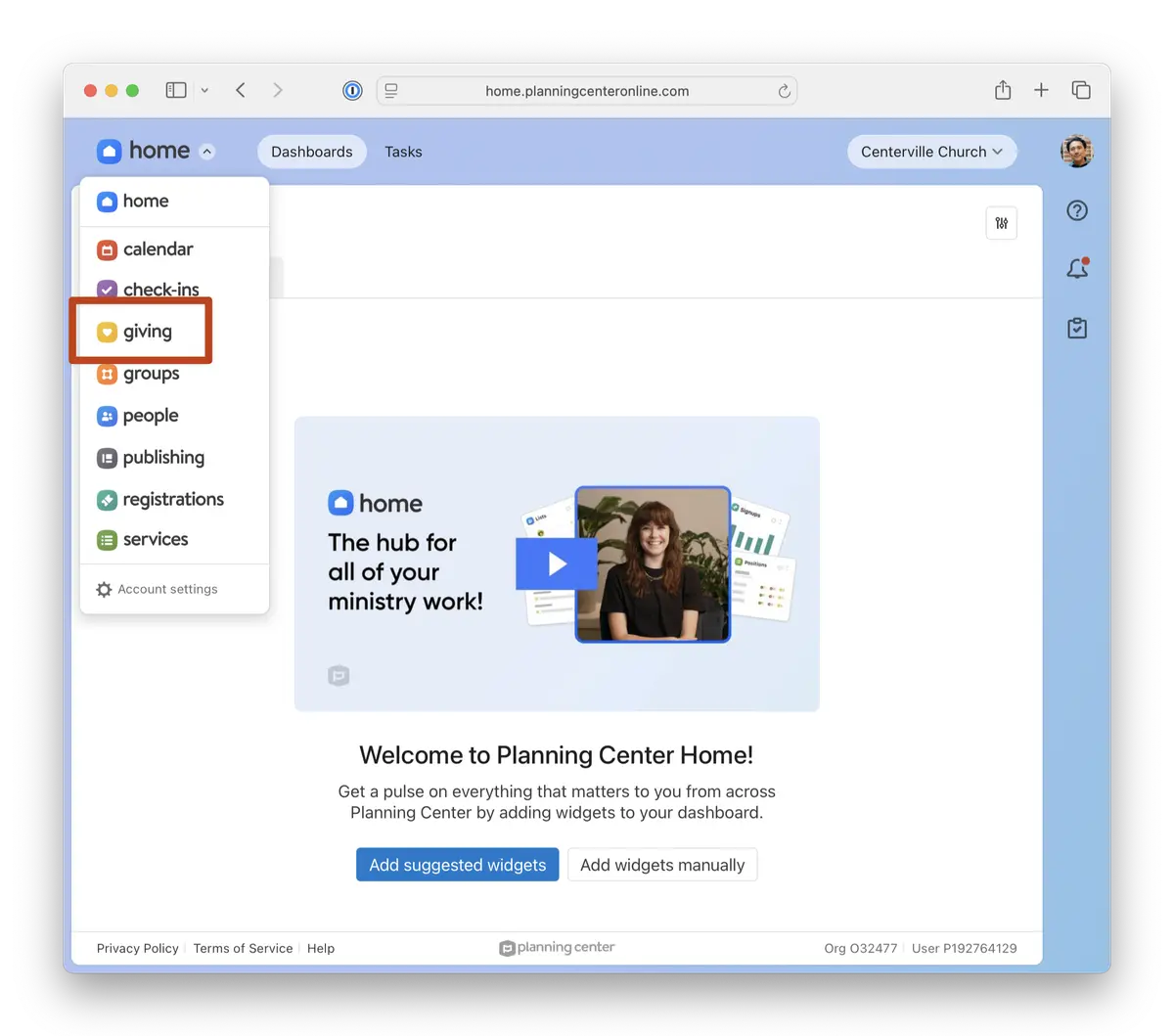Click the purple check-ins checkmark icon
The width and height of the screenshot is (1174, 1036).
(x=108, y=290)
